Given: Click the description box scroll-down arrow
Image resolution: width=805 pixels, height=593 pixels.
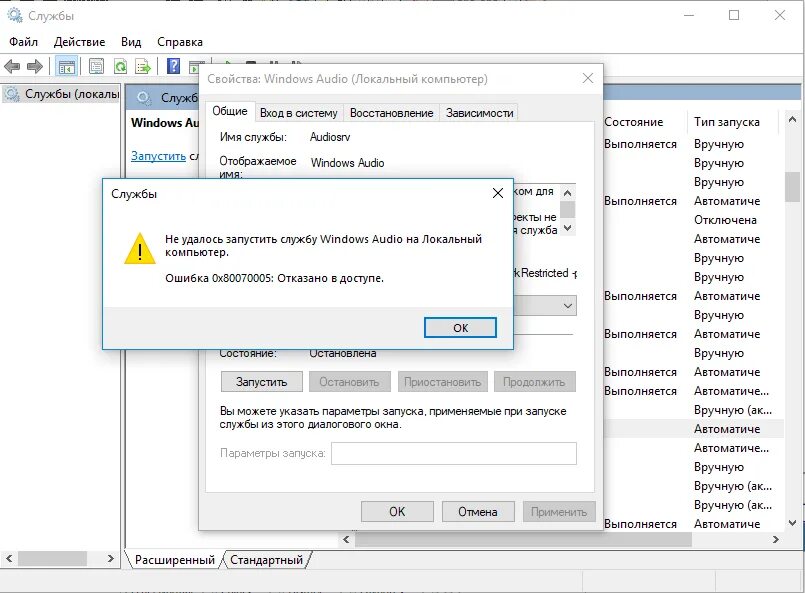Looking at the screenshot, I should pyautogui.click(x=567, y=227).
